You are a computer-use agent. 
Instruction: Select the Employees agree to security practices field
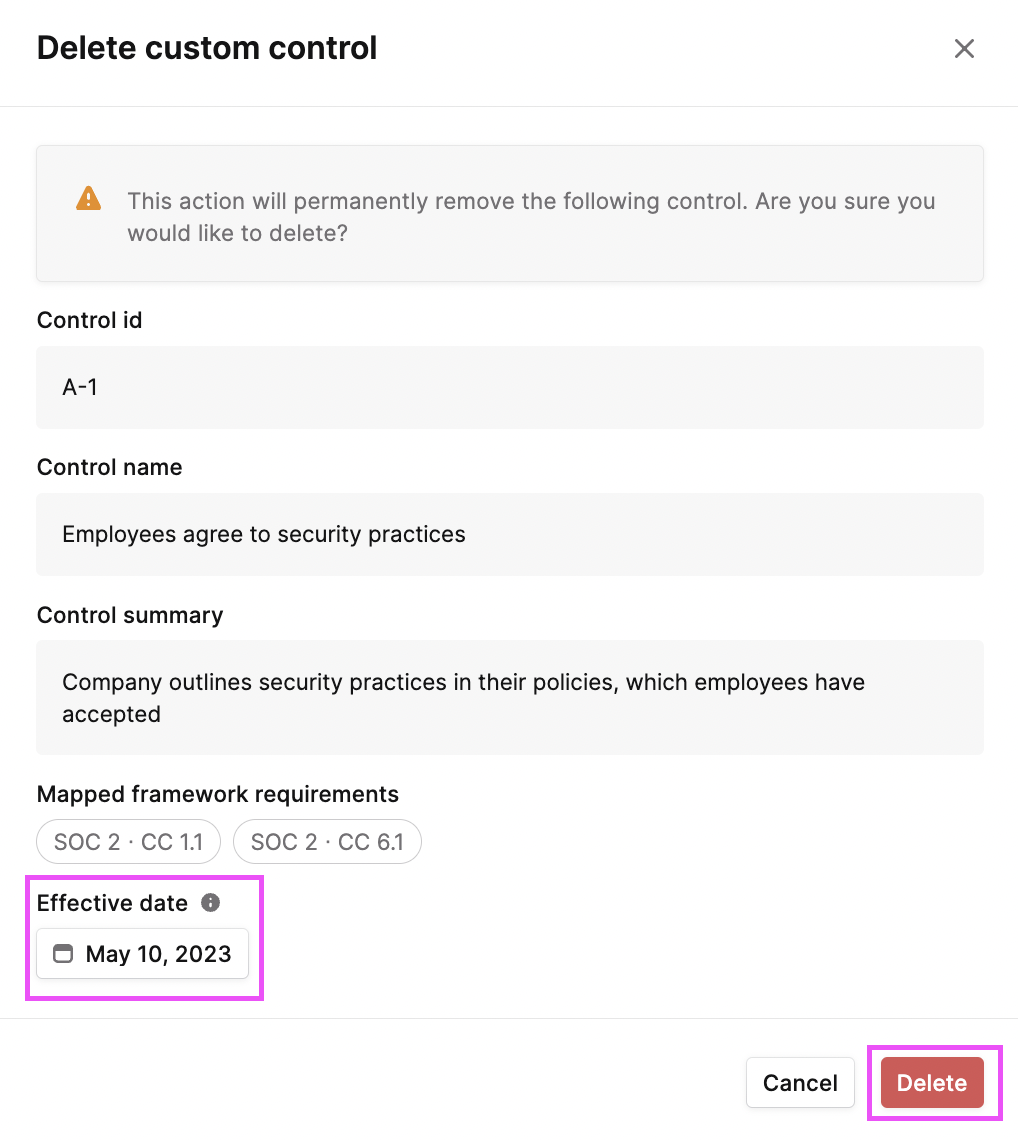[510, 534]
